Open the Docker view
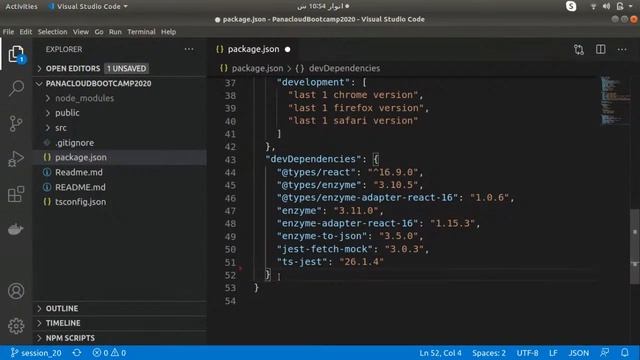Screen dimensions: 640x360 click(16, 229)
